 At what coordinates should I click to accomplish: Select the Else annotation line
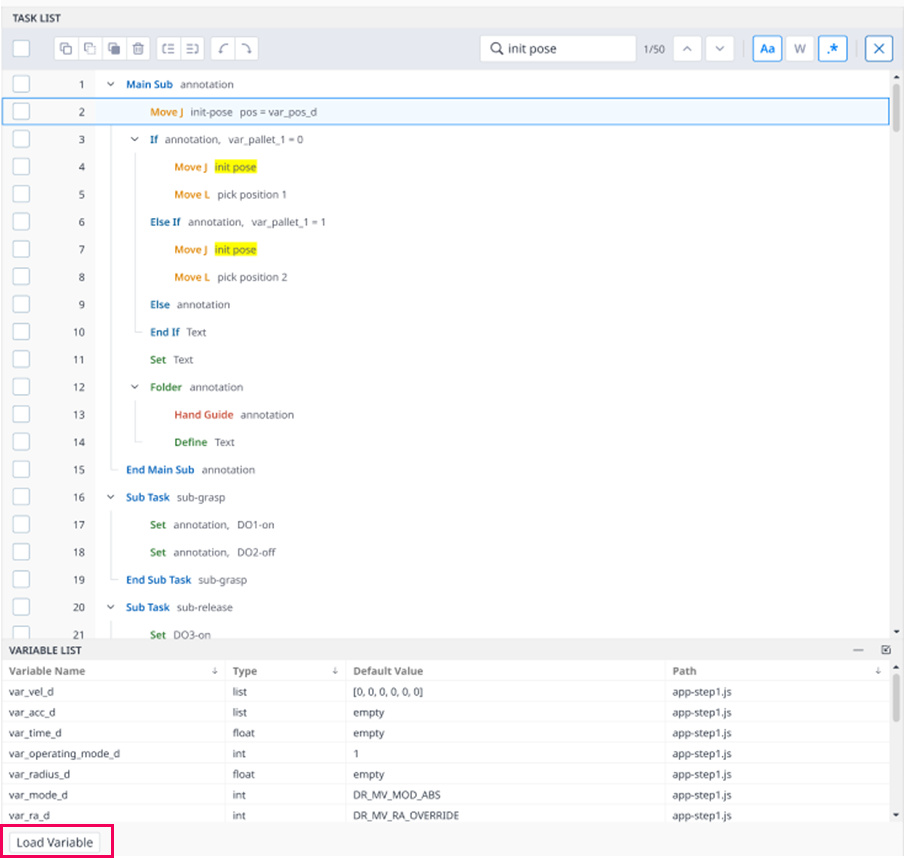(446, 304)
